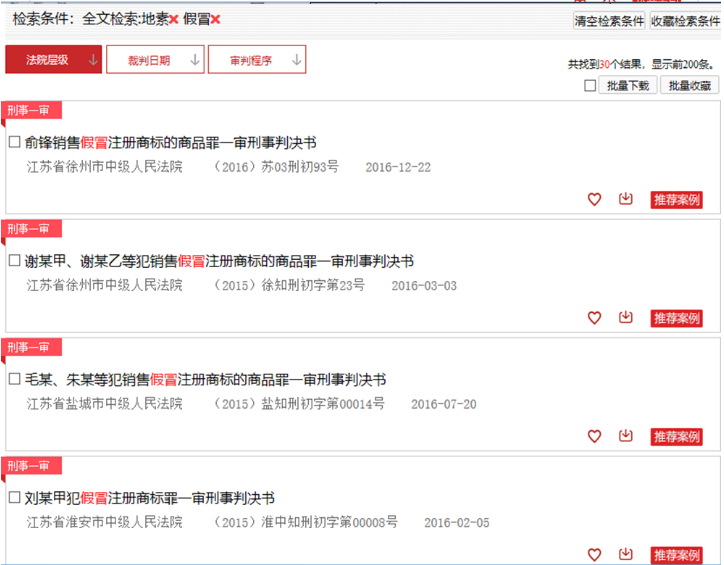Screen dimensions: 724x565
Task: Open 谢某甲、谢某乙 judgment title link
Action: click(x=218, y=262)
